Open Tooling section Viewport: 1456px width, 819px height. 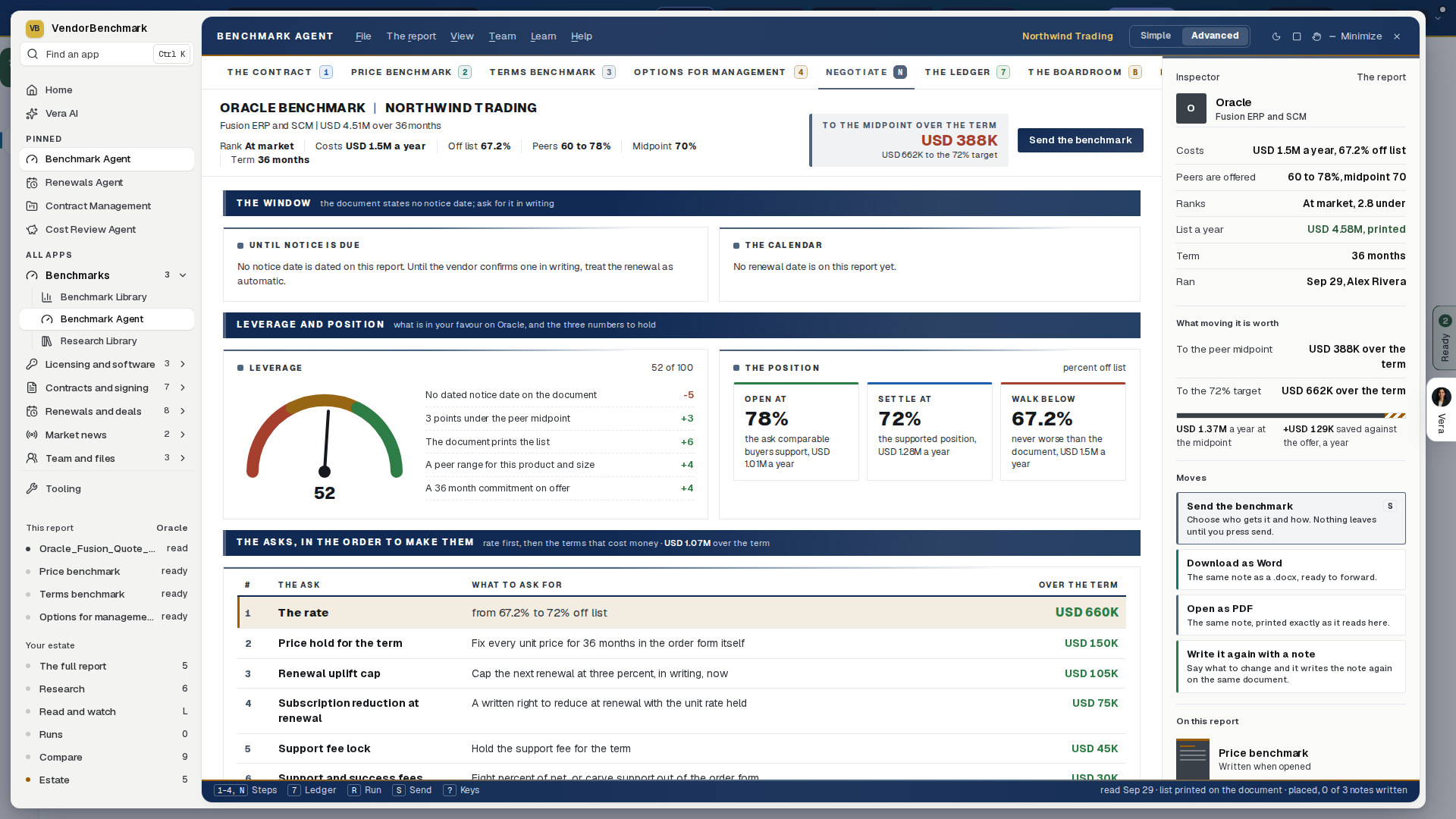coord(106,488)
